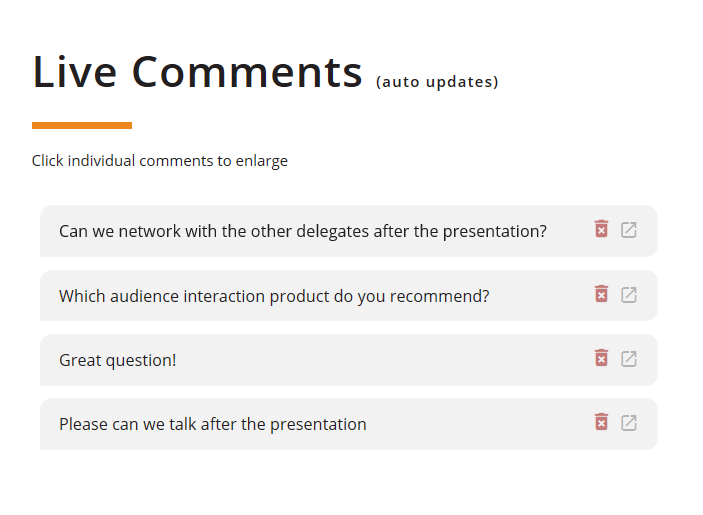The image size is (703, 515).
Task: Click the 'Live Comments' heading
Action: (x=197, y=72)
